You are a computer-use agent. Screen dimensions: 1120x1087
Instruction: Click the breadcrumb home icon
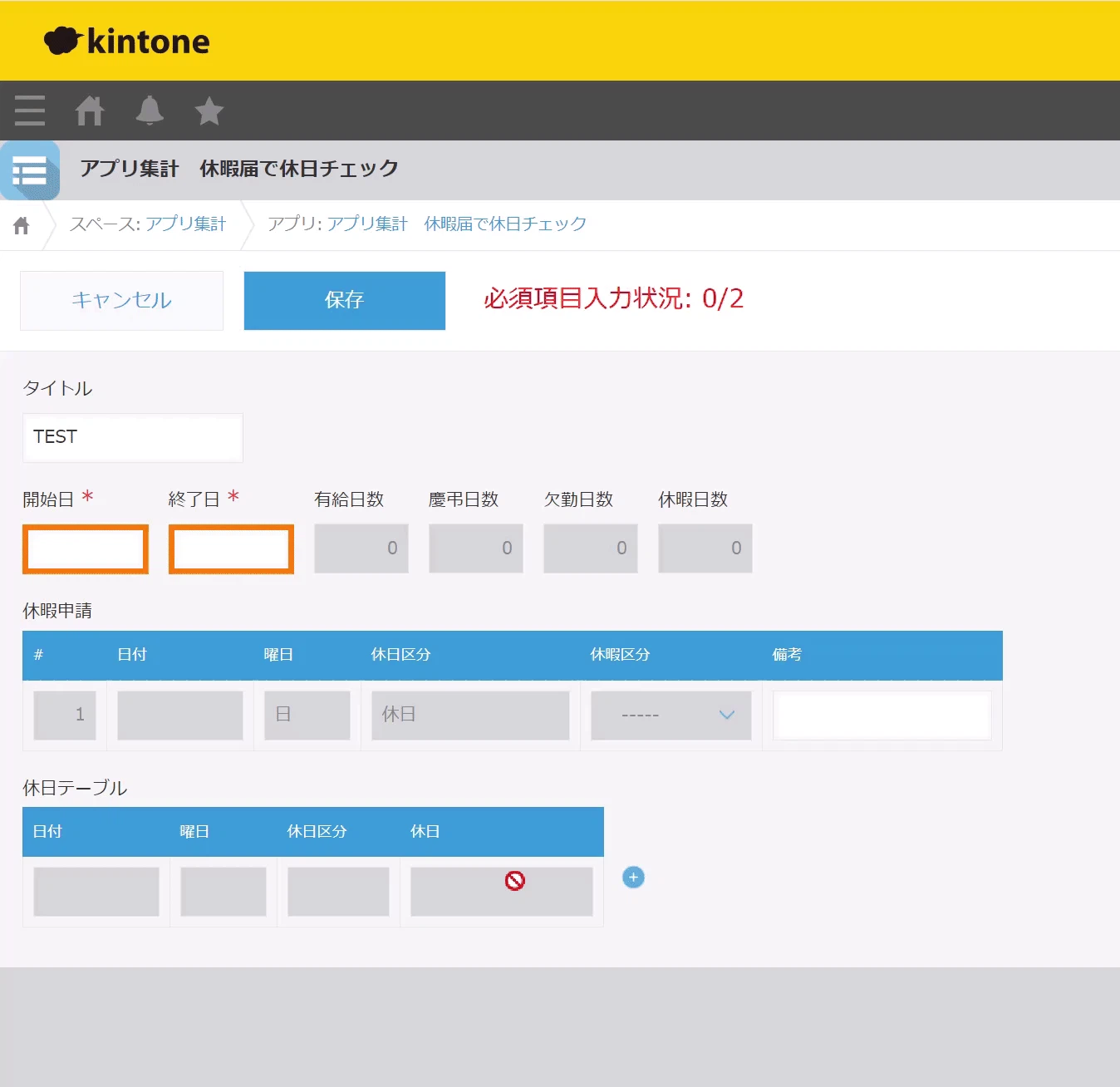pyautogui.click(x=22, y=225)
